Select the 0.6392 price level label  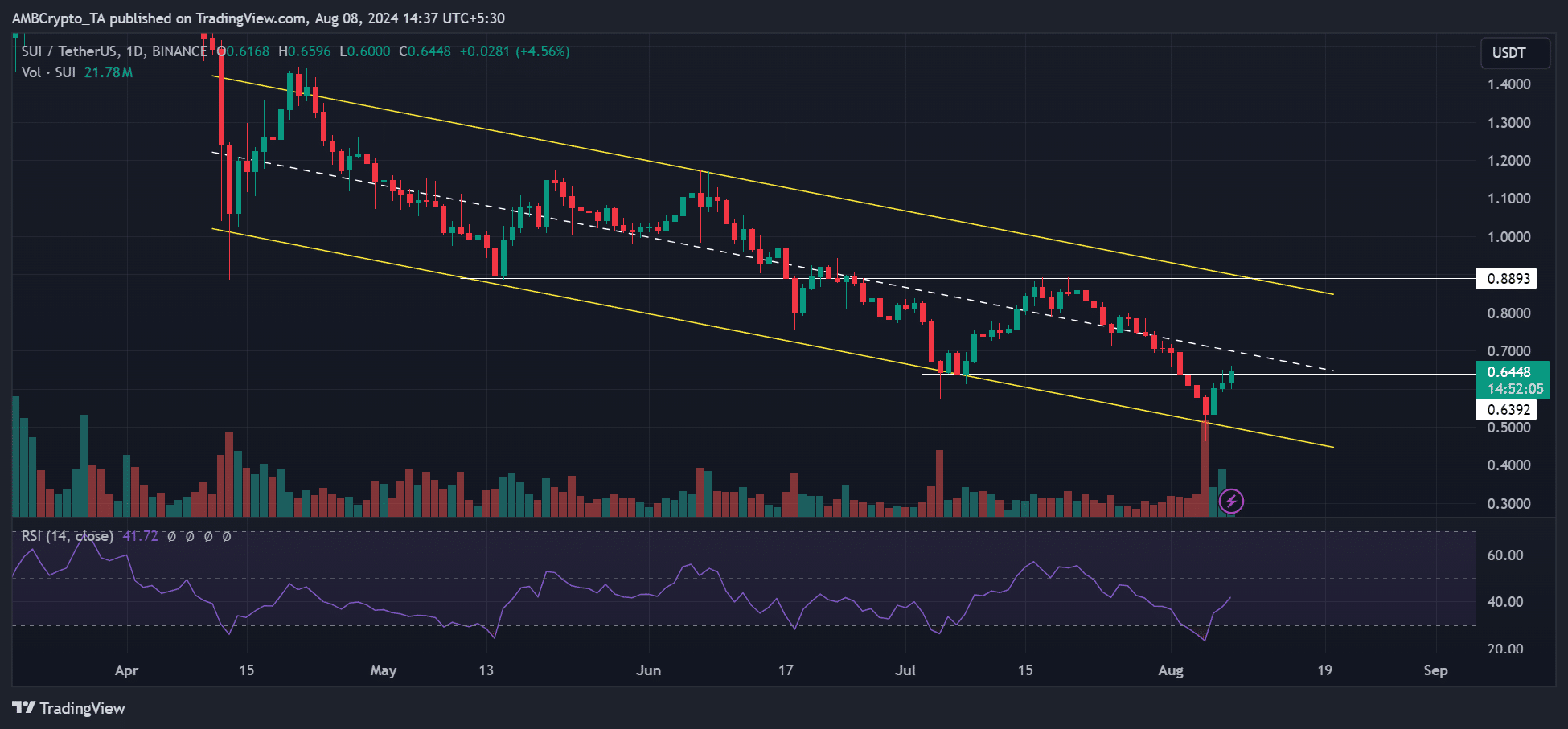tap(1507, 410)
